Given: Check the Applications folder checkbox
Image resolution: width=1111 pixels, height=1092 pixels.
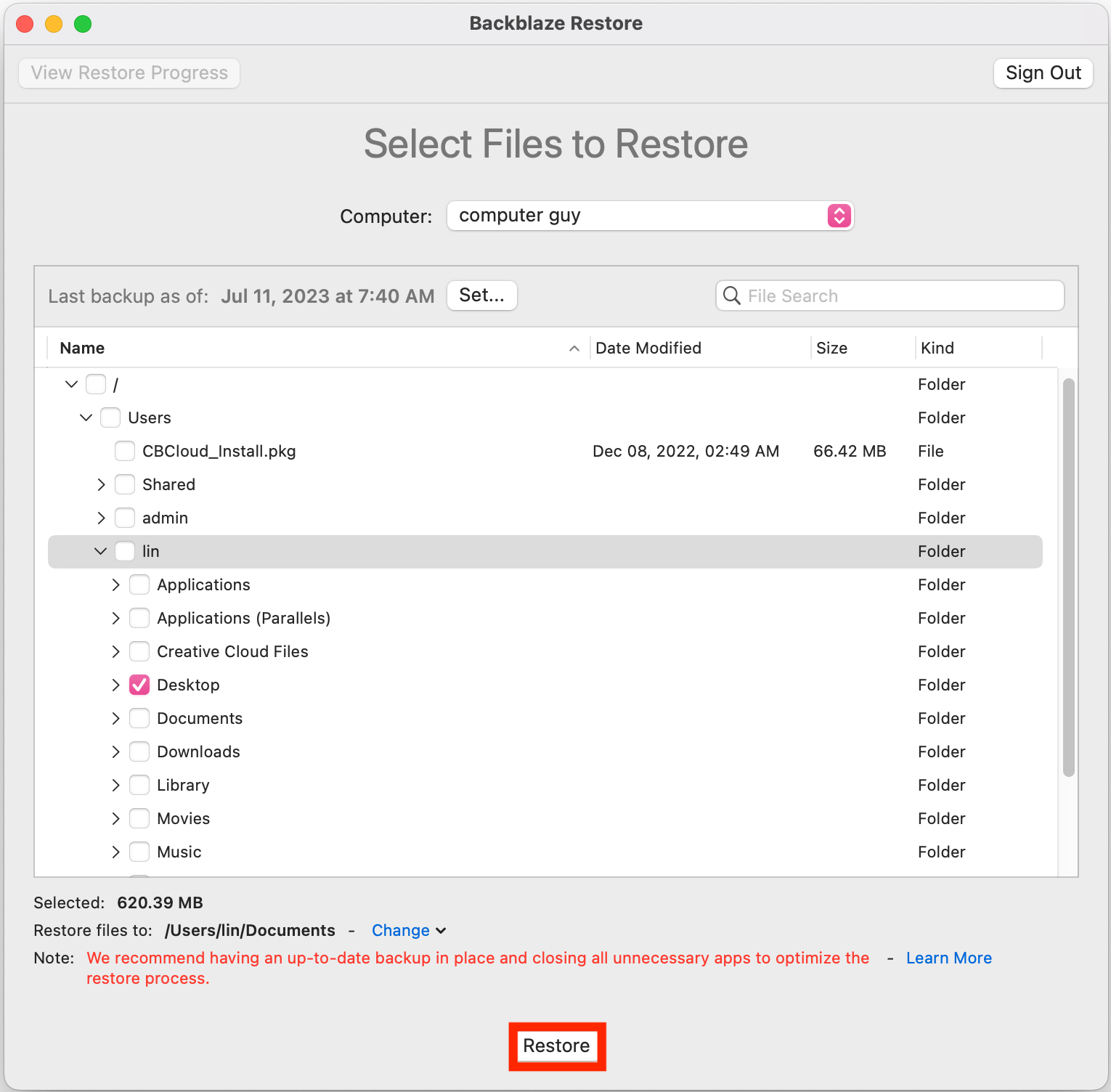Looking at the screenshot, I should coord(139,584).
